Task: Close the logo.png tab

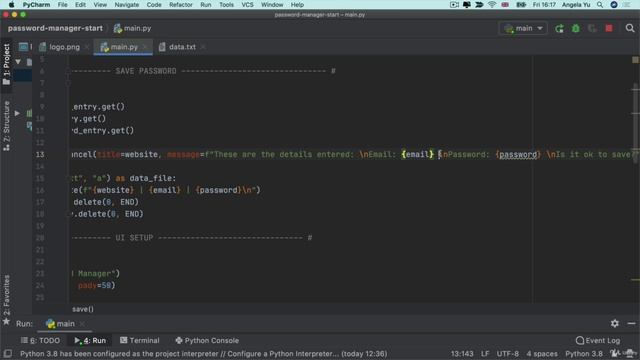Action: (87, 47)
